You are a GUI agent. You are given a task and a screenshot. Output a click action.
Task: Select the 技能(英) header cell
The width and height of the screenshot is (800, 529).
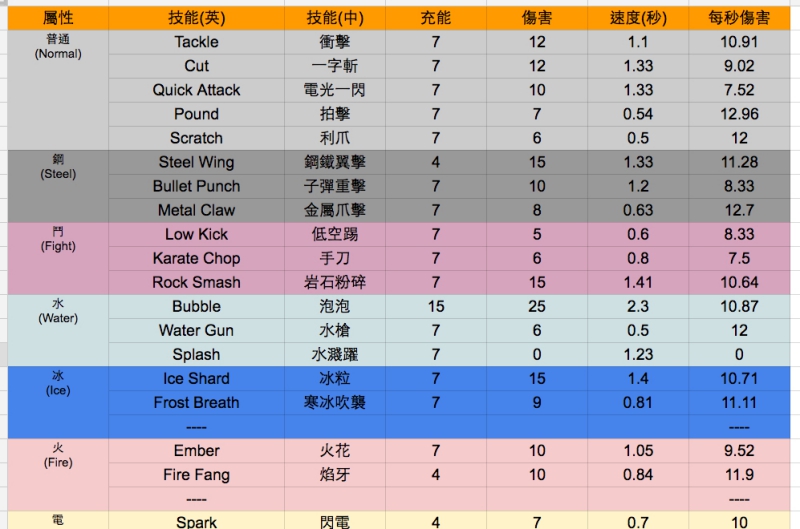(x=196, y=18)
